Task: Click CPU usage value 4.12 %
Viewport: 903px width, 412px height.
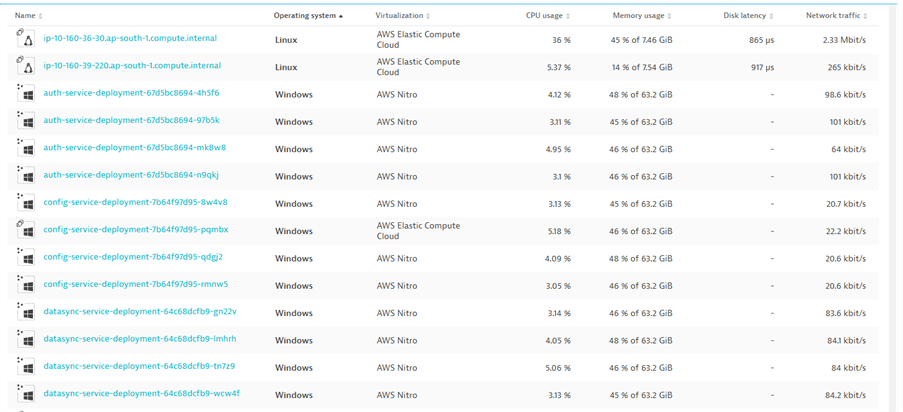Action: click(558, 95)
